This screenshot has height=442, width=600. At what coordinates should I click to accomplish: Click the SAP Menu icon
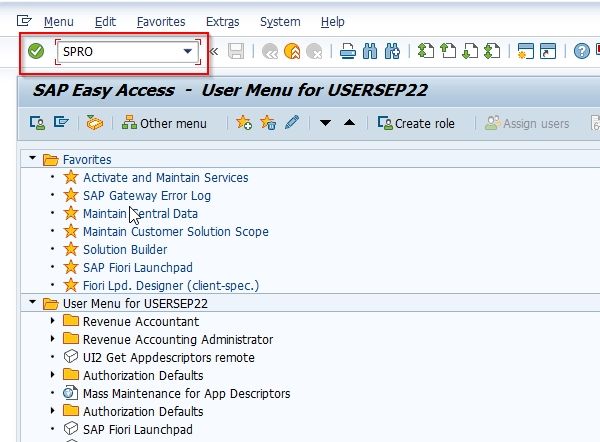tap(61, 122)
